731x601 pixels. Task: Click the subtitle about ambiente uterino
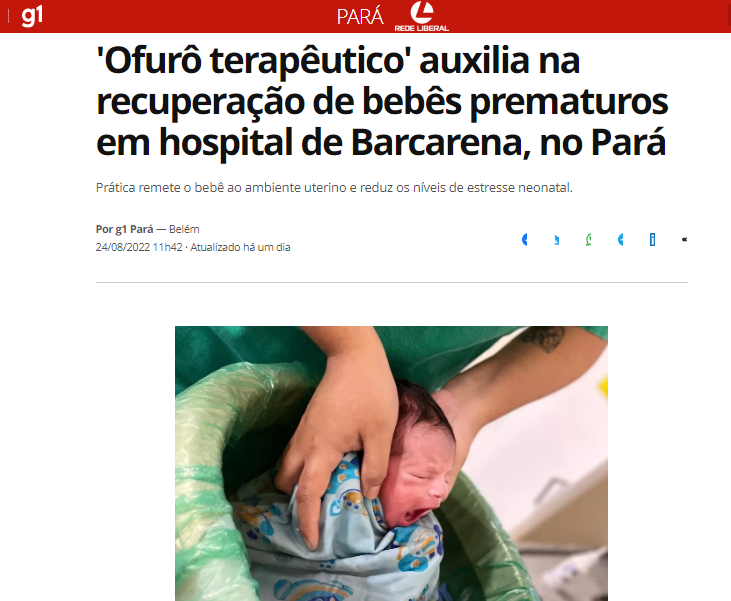click(x=334, y=187)
